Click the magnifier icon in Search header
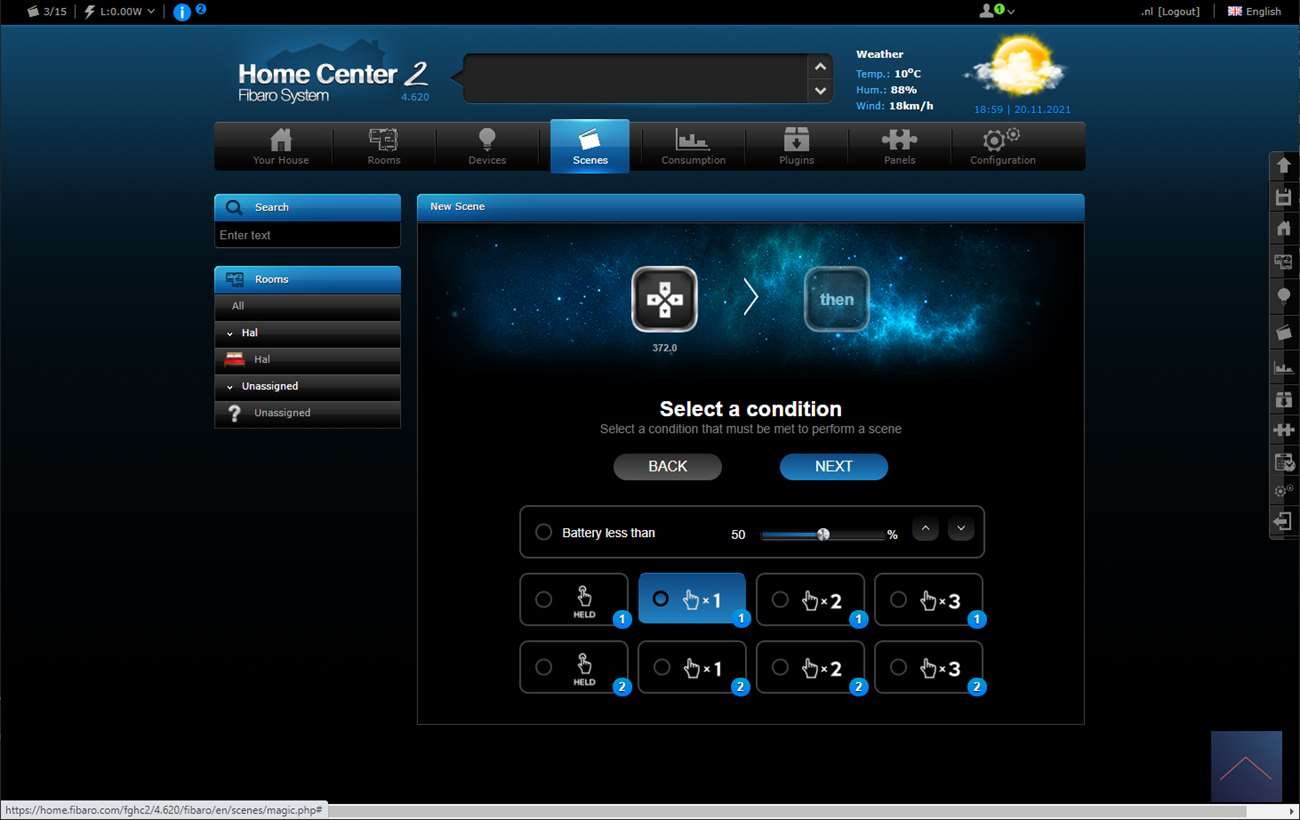 point(234,207)
